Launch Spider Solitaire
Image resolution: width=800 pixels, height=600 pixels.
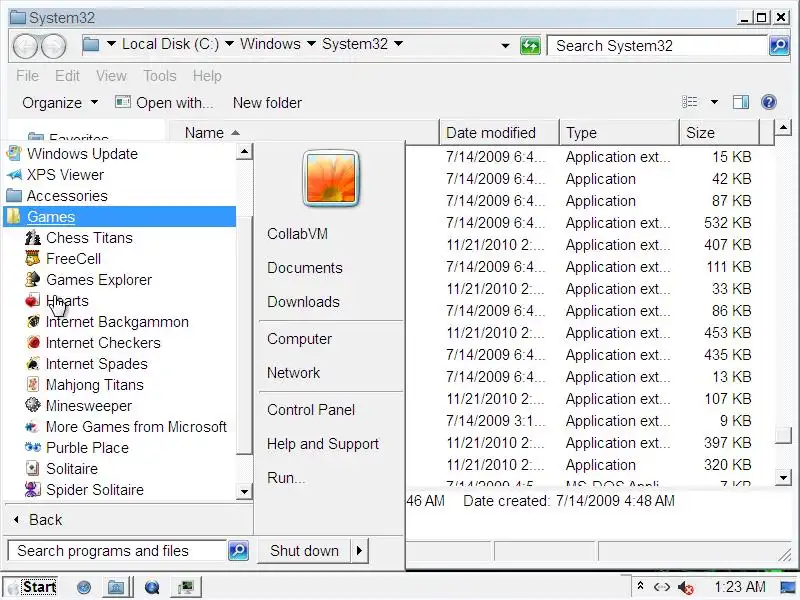click(x=85, y=489)
